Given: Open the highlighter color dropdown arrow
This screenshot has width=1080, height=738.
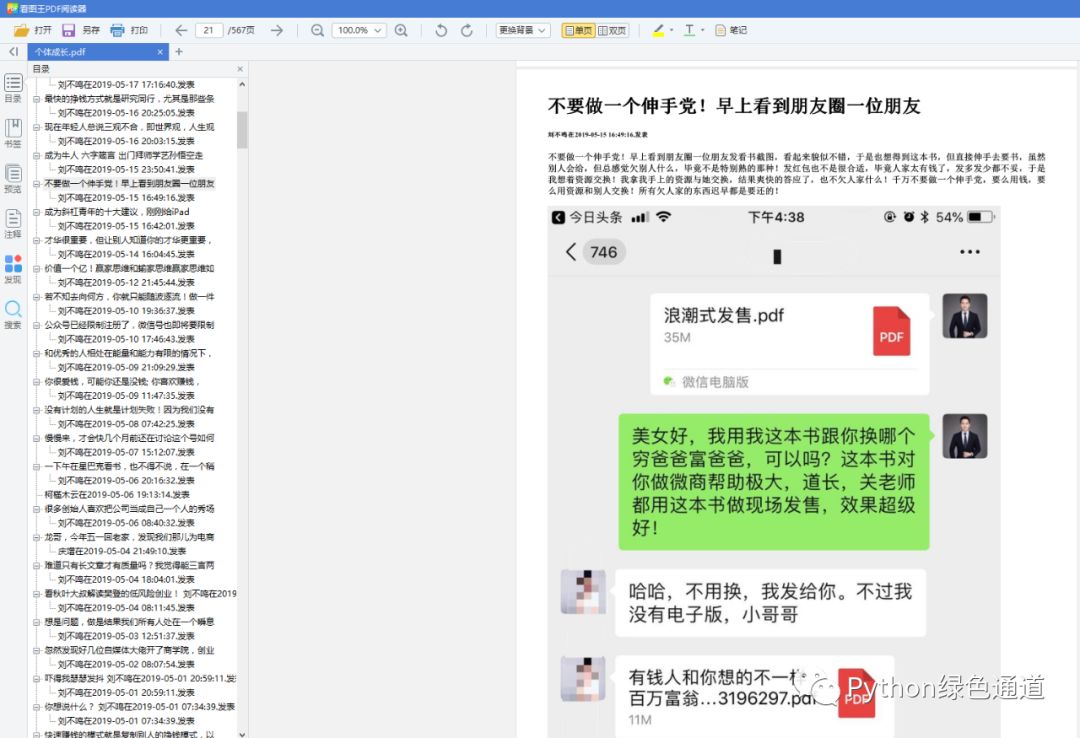Looking at the screenshot, I should pos(671,30).
